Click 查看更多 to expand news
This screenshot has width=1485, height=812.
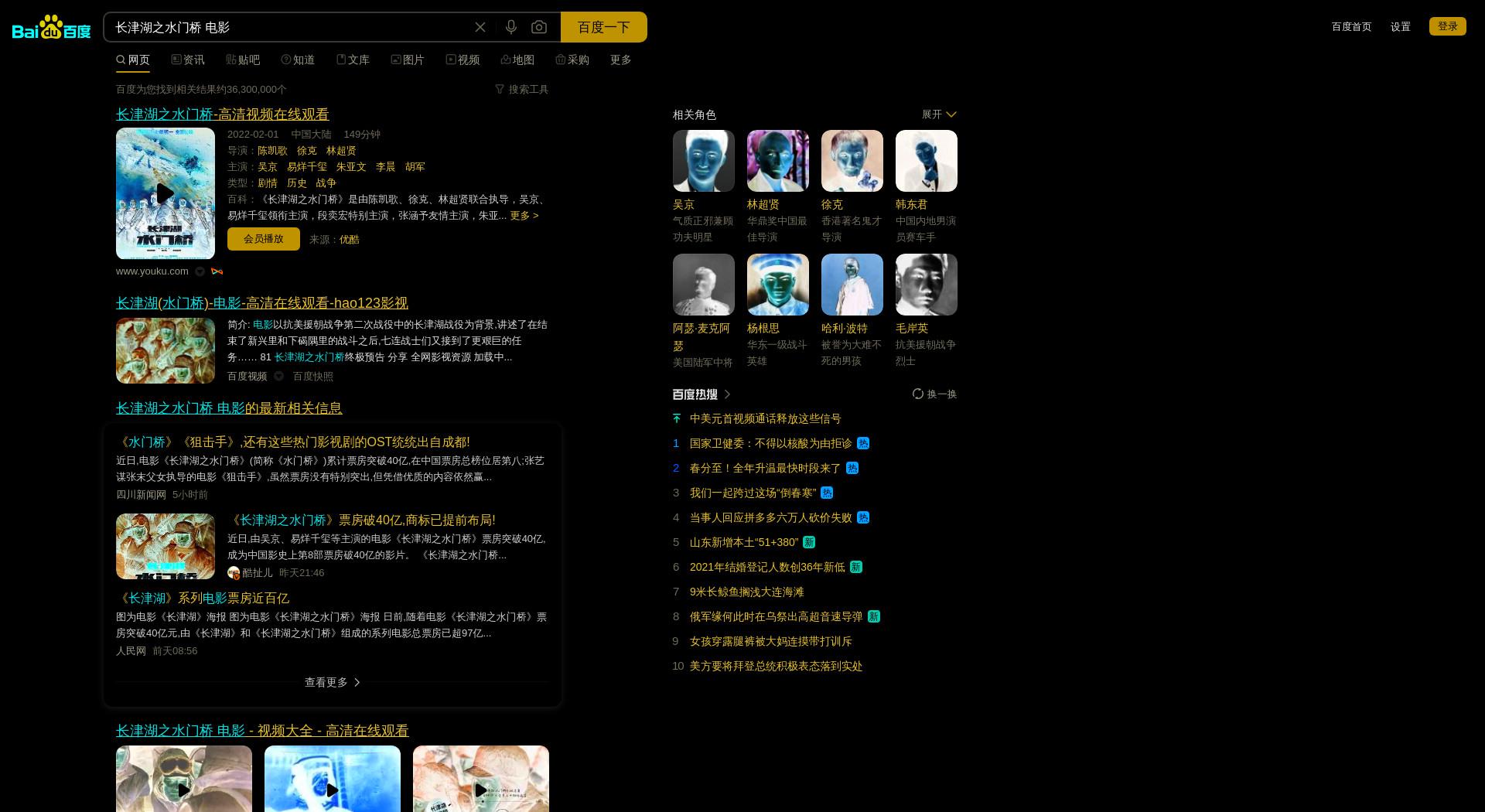coord(333,682)
